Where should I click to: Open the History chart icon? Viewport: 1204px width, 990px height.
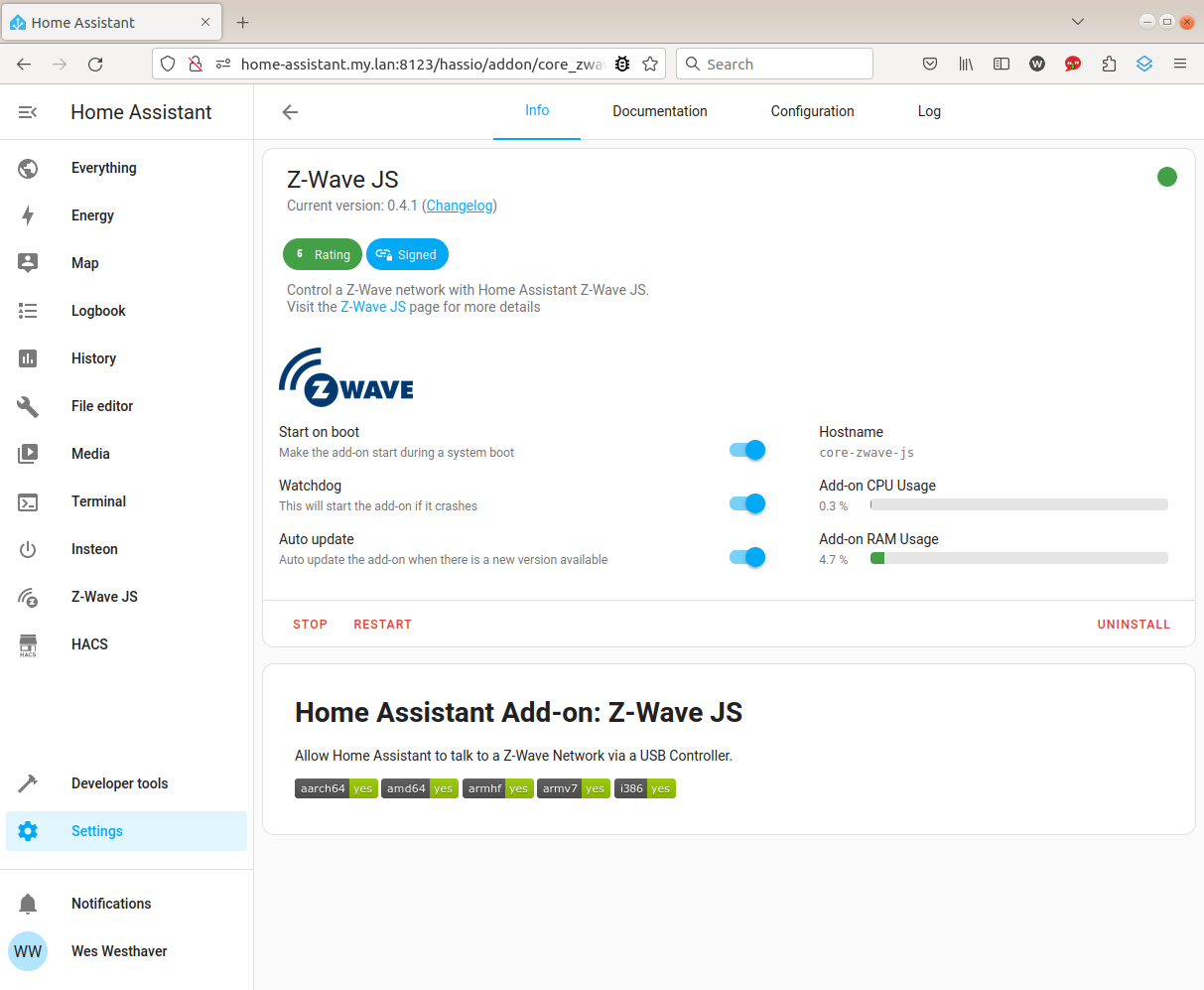[x=28, y=358]
